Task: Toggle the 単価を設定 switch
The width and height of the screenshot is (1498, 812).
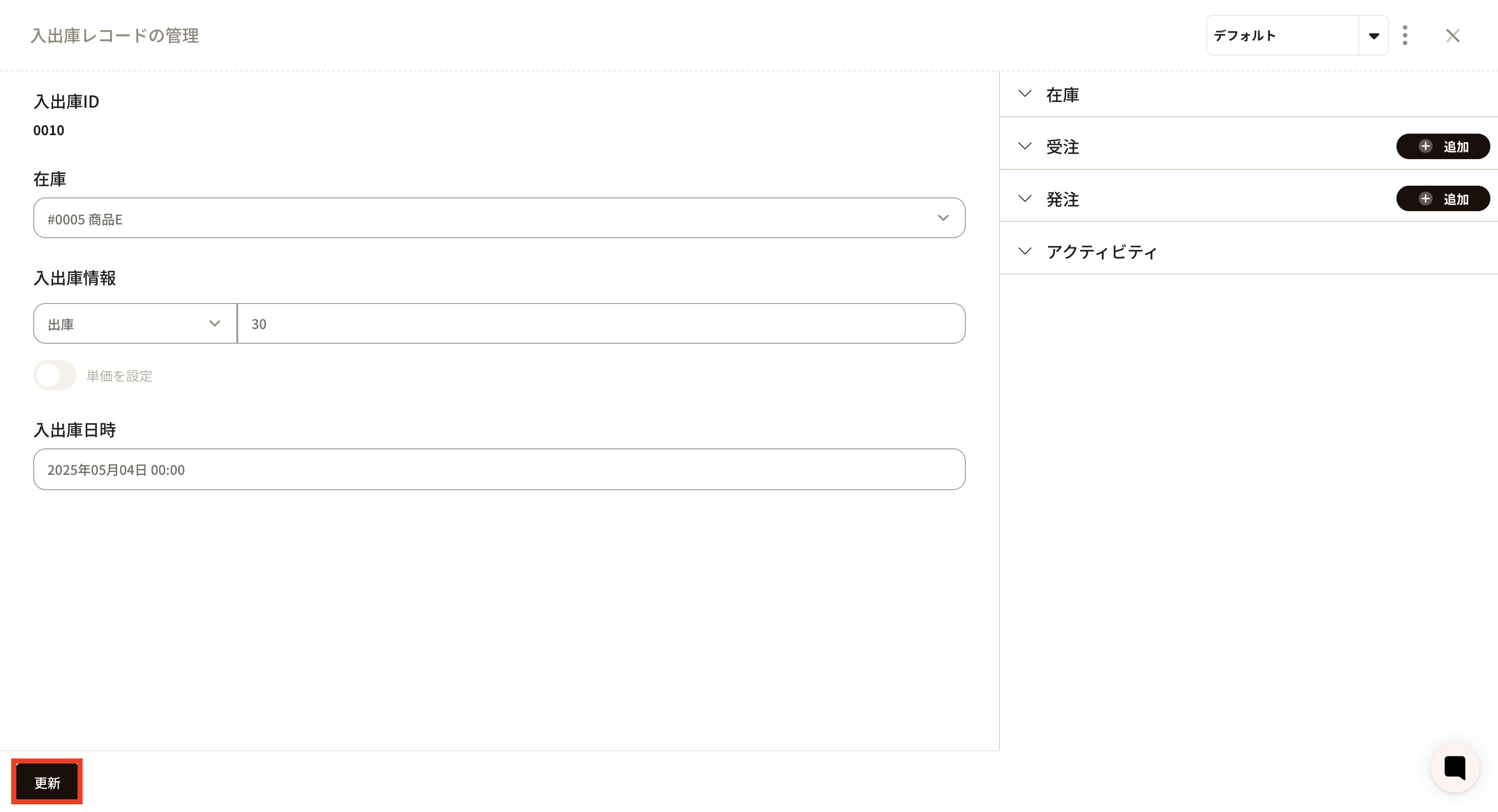Action: tap(55, 375)
